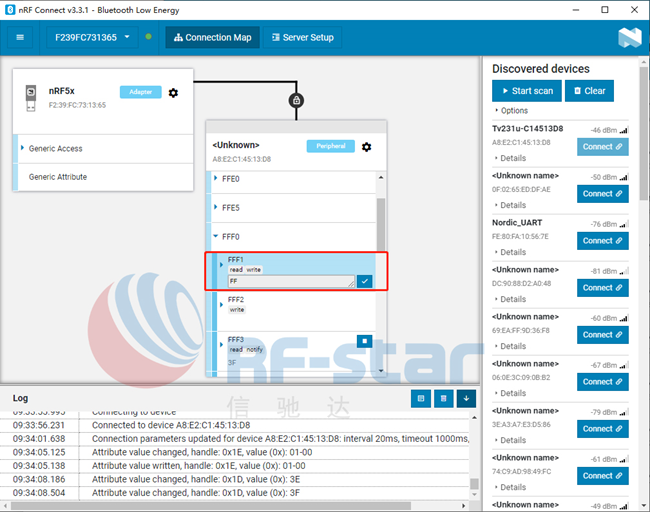650x512 pixels.
Task: Show Details for DC:90:88:D2:A0:48 device
Action: [510, 299]
